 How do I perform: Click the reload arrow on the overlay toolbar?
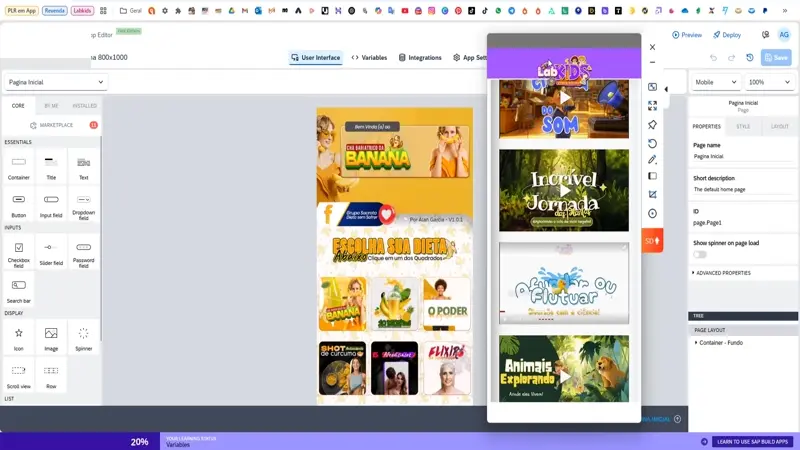pos(653,143)
